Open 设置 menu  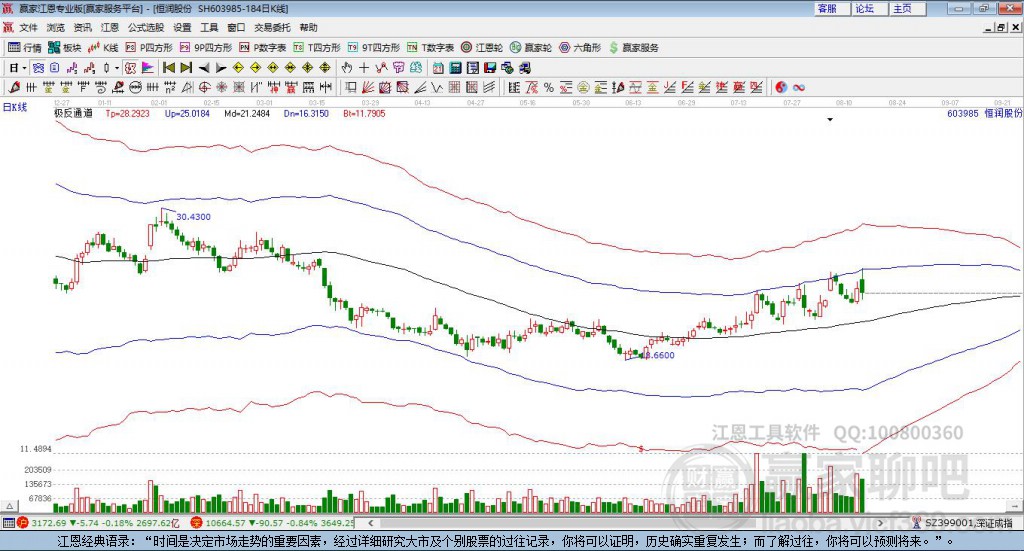(182, 27)
